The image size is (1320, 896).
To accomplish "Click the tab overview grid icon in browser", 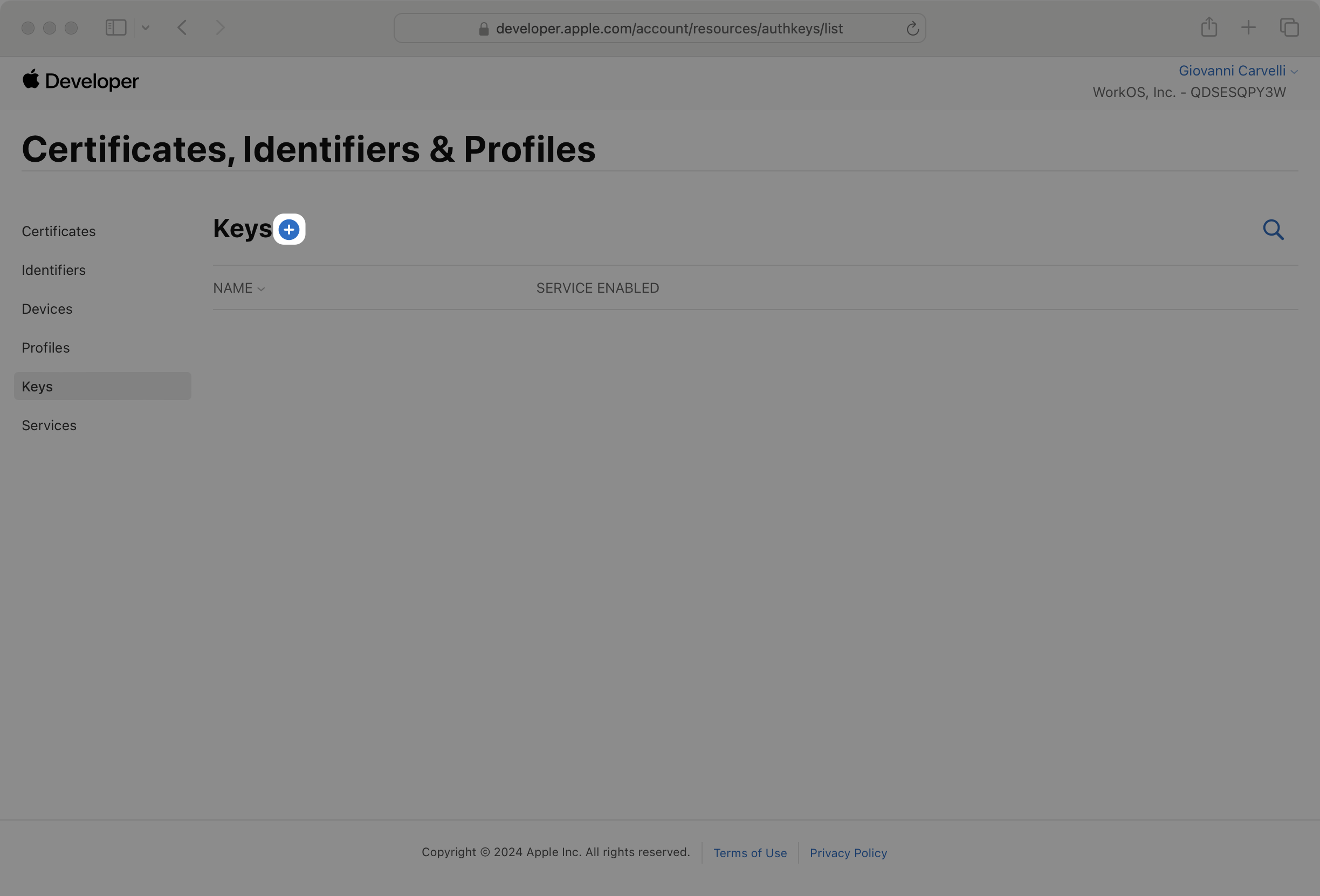I will [x=1290, y=28].
